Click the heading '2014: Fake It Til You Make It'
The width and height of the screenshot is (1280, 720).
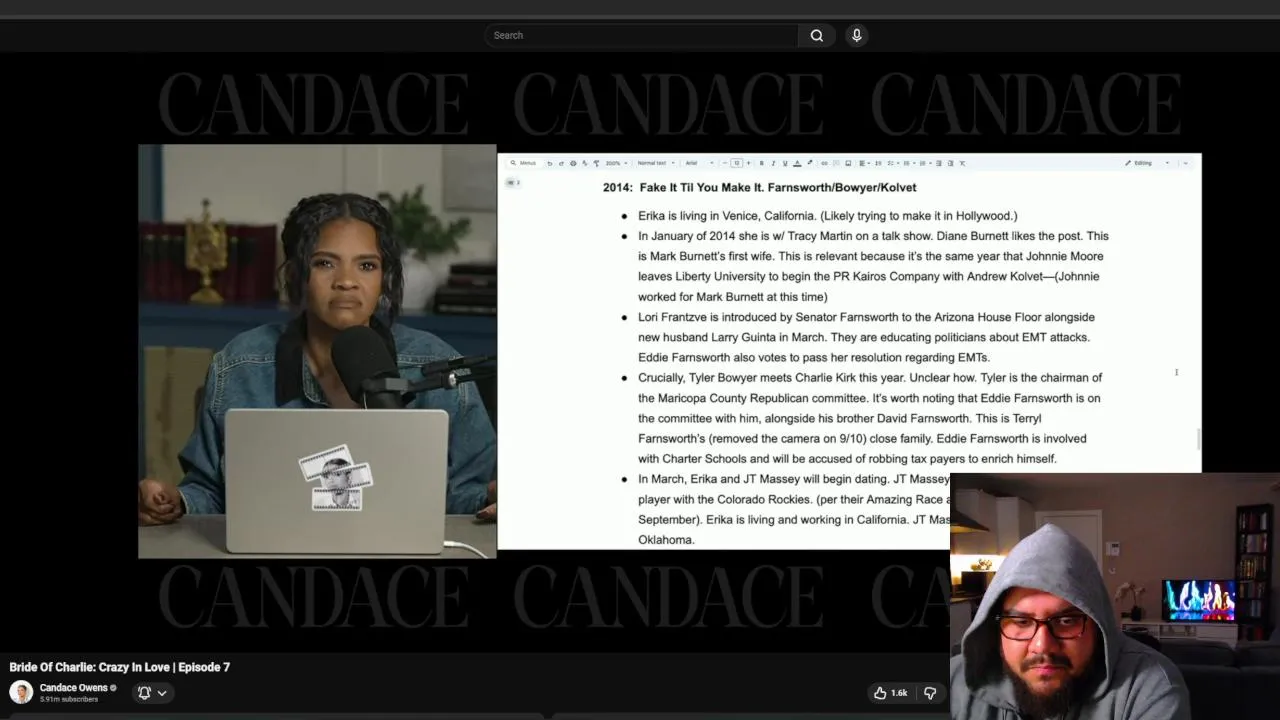759,187
